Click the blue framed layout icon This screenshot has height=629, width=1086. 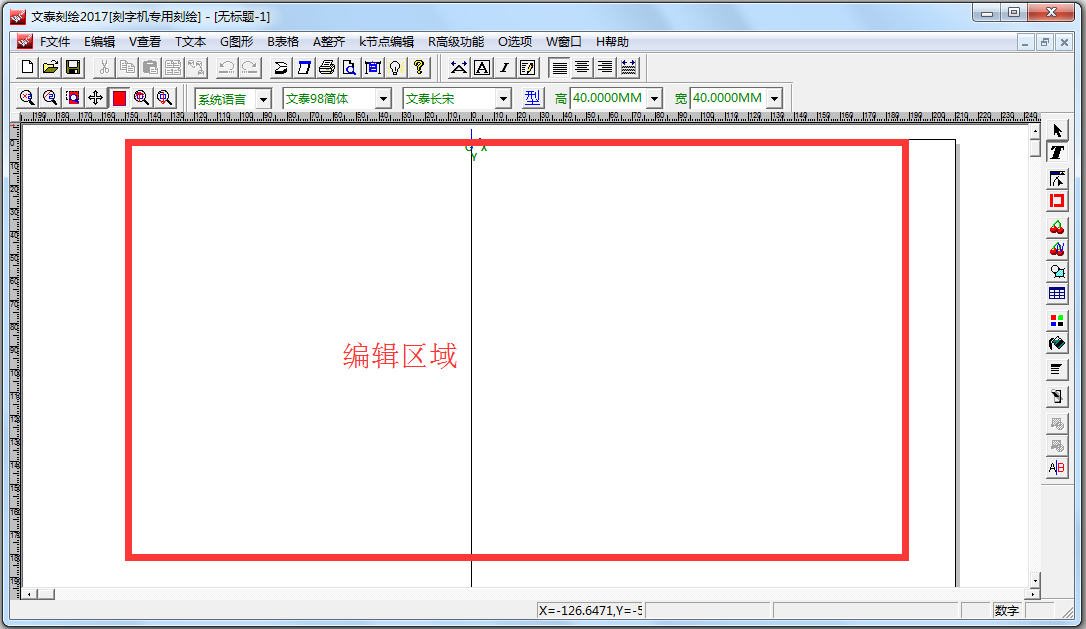(x=373, y=67)
